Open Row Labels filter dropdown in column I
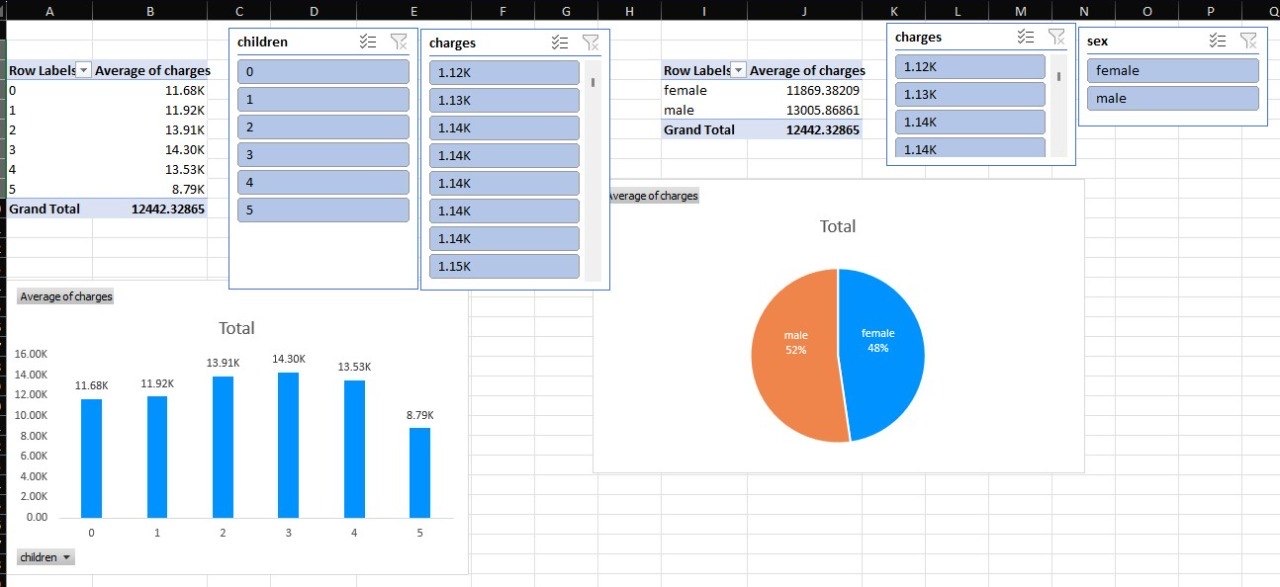Viewport: 1280px width, 587px height. pyautogui.click(x=738, y=70)
